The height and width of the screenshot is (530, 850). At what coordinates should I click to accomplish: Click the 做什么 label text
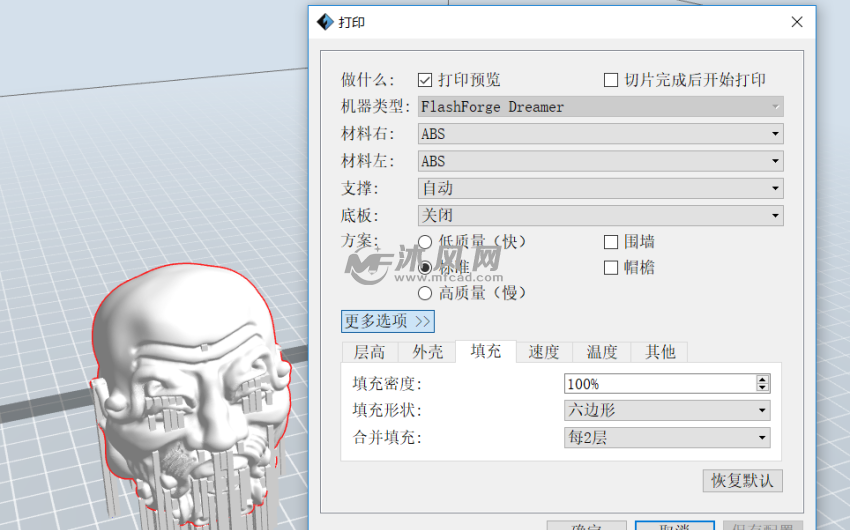click(367, 80)
